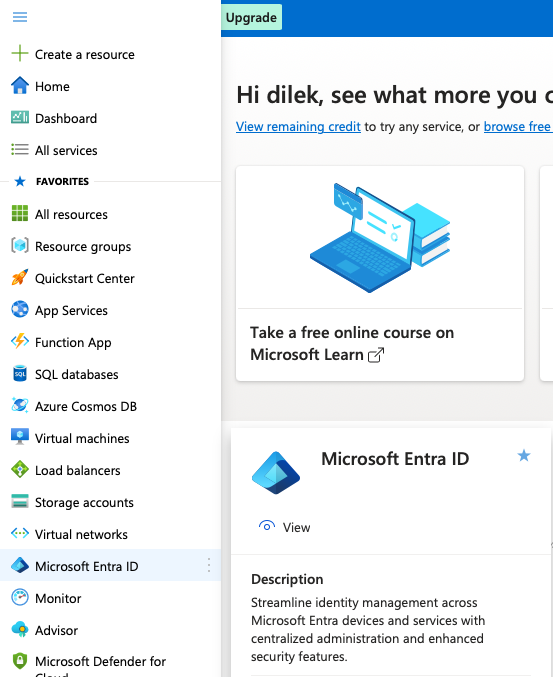Select the Storage accounts label
553x677 pixels.
pyautogui.click(x=84, y=503)
